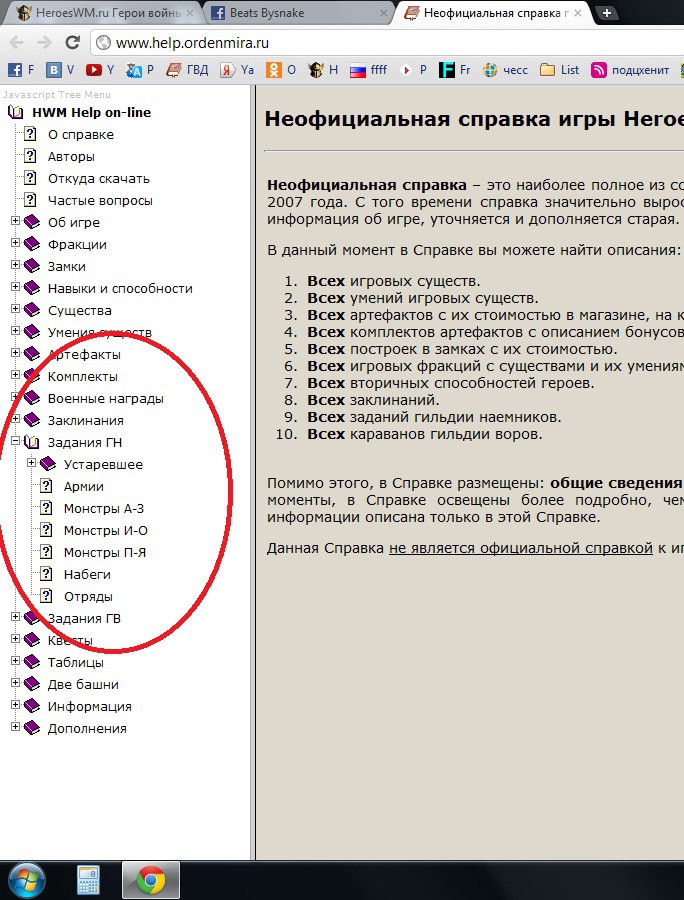Screen dimensions: 684x900
Task: Open the Yandex 'Ya' bookmark
Action: pyautogui.click(x=237, y=70)
